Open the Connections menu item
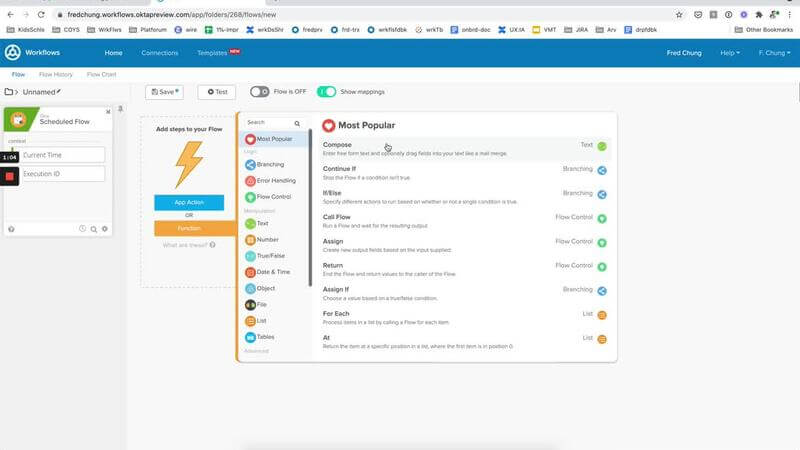 pos(160,52)
